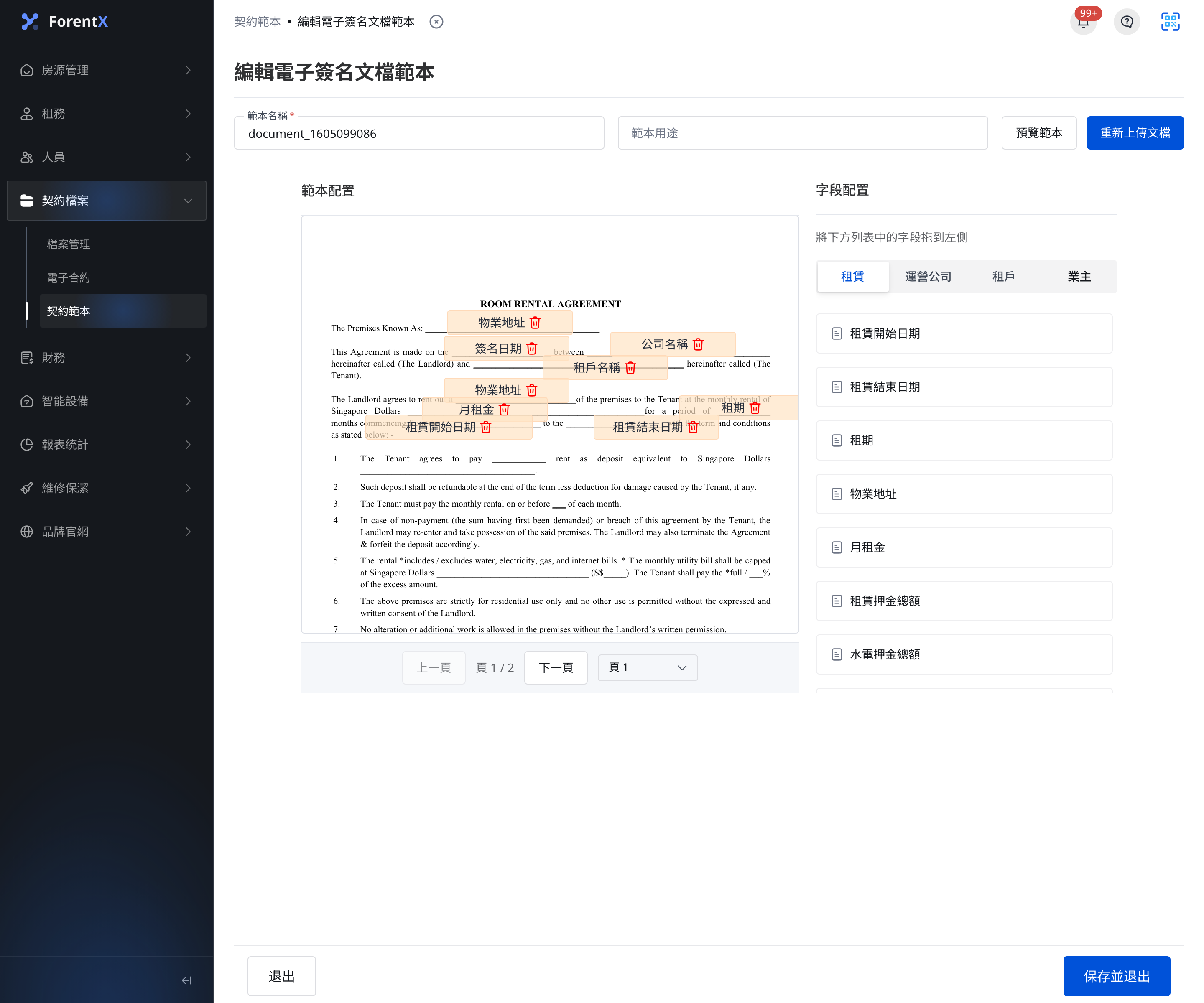The image size is (1204, 1003).
Task: Delete the 租戶名稱 field from the document
Action: click(630, 367)
